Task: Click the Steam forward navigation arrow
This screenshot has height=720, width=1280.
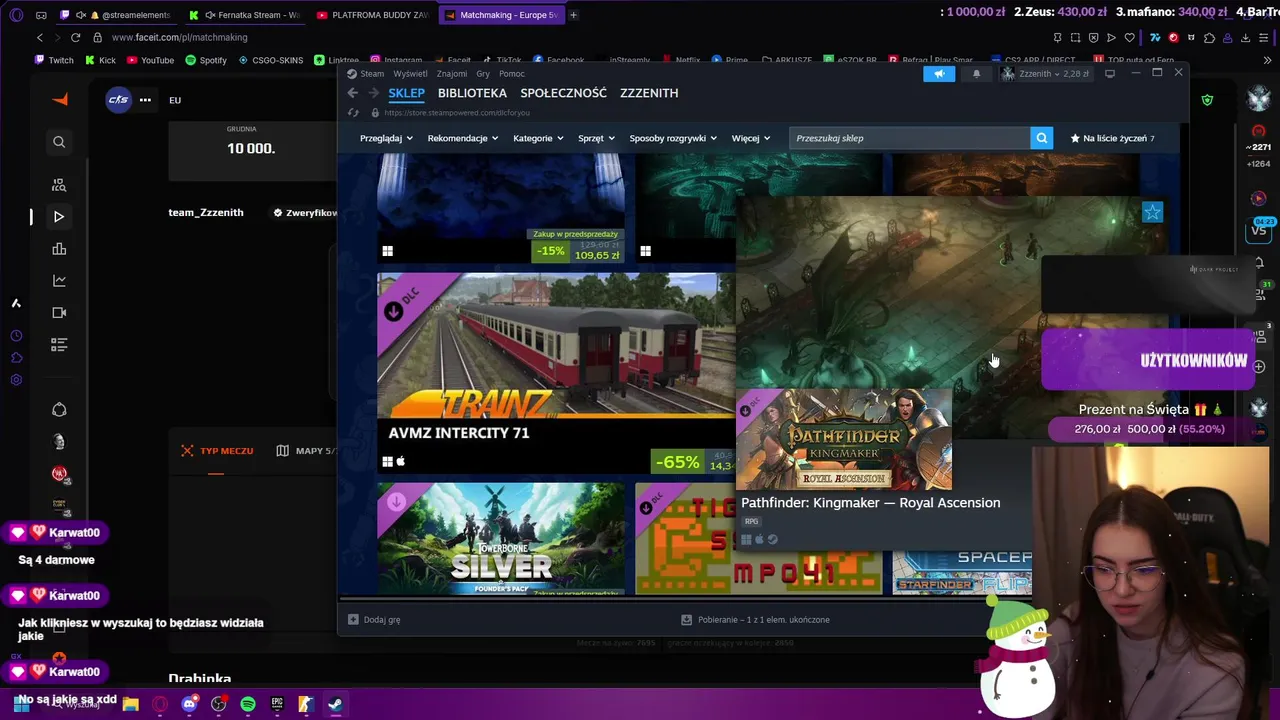Action: 373,93
